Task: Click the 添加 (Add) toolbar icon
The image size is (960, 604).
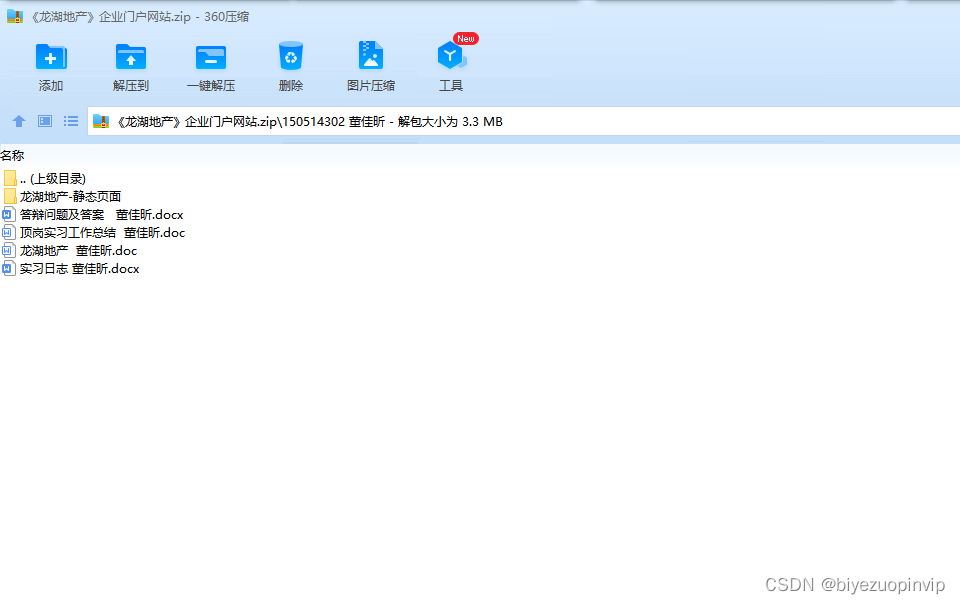Action: pos(51,58)
